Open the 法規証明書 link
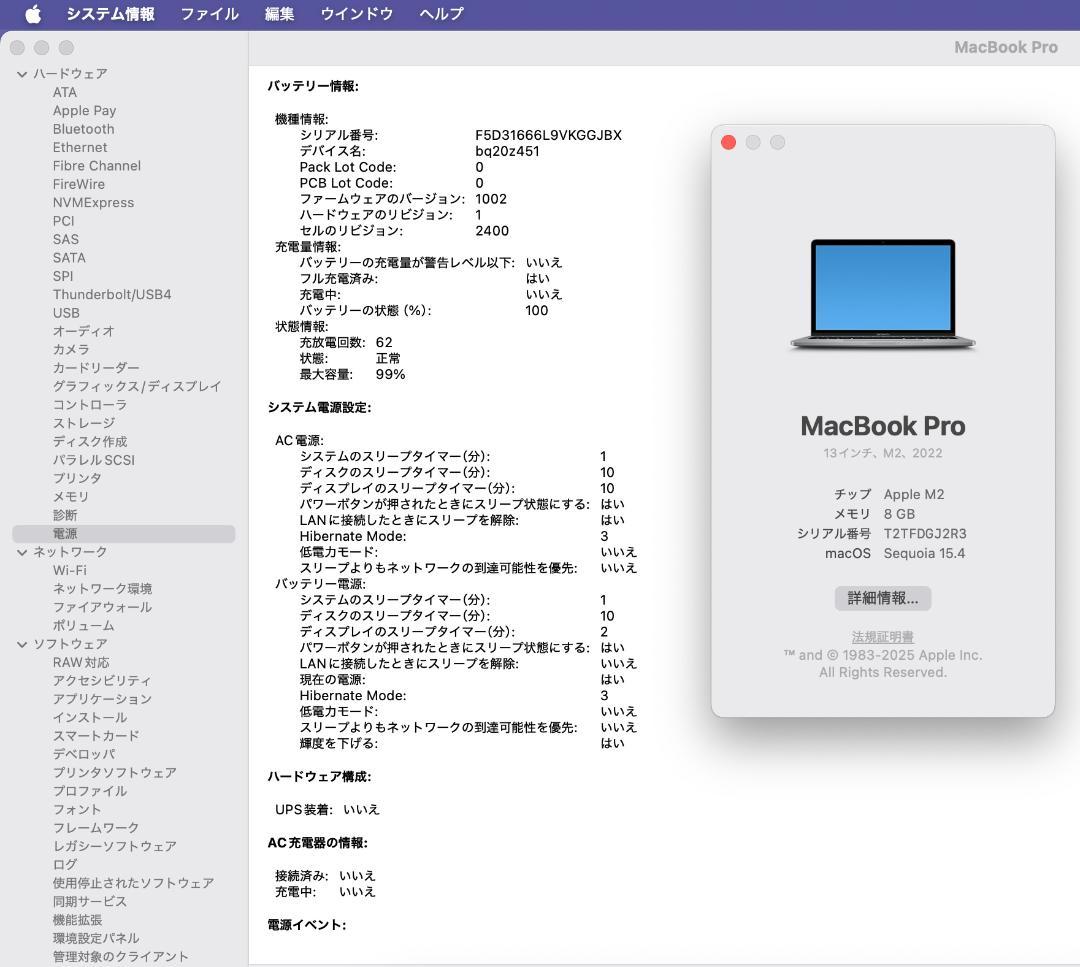This screenshot has width=1080, height=967. (882, 636)
